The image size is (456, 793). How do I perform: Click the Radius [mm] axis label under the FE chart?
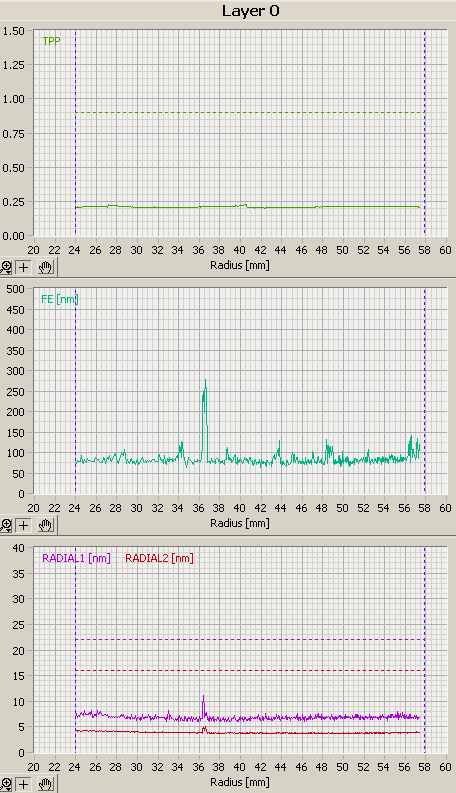point(240,523)
